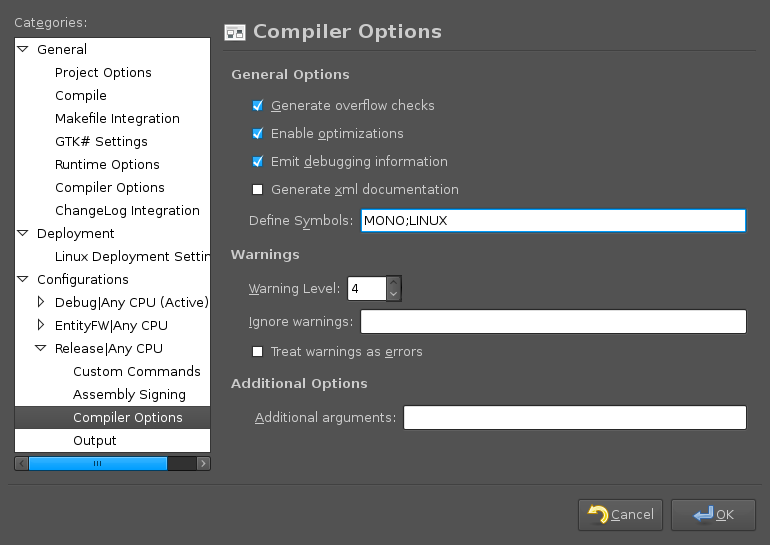The height and width of the screenshot is (545, 770).
Task: Select Compiler Options under General
Action: (x=112, y=188)
